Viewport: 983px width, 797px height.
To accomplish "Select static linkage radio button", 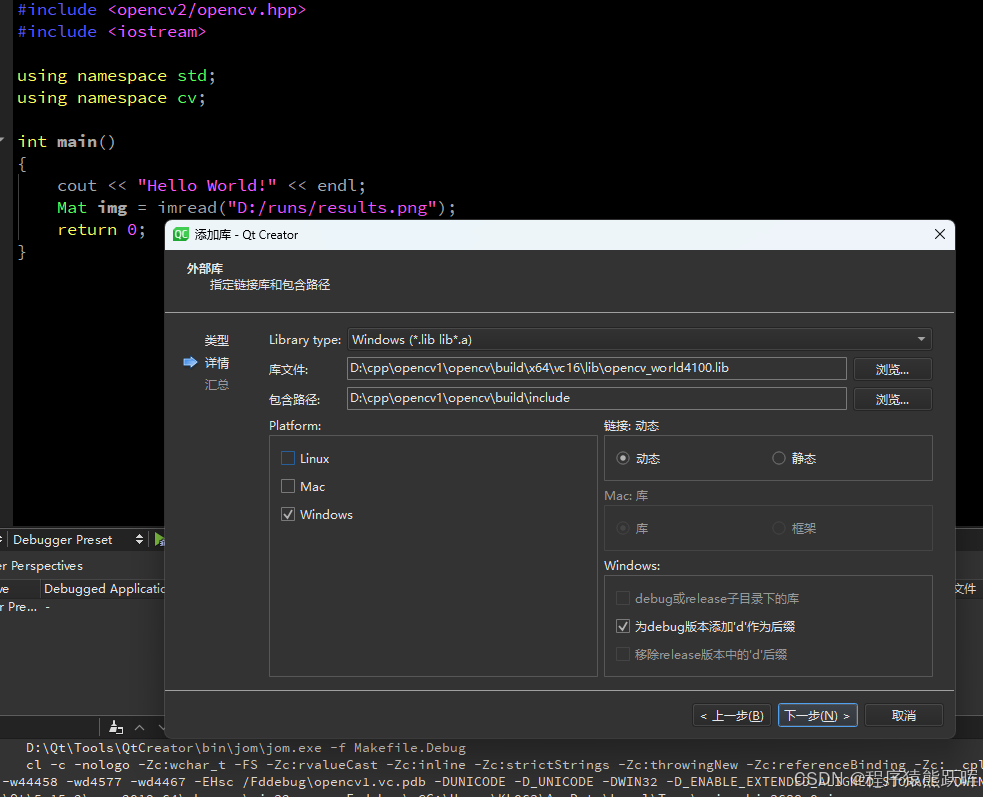I will 779,458.
